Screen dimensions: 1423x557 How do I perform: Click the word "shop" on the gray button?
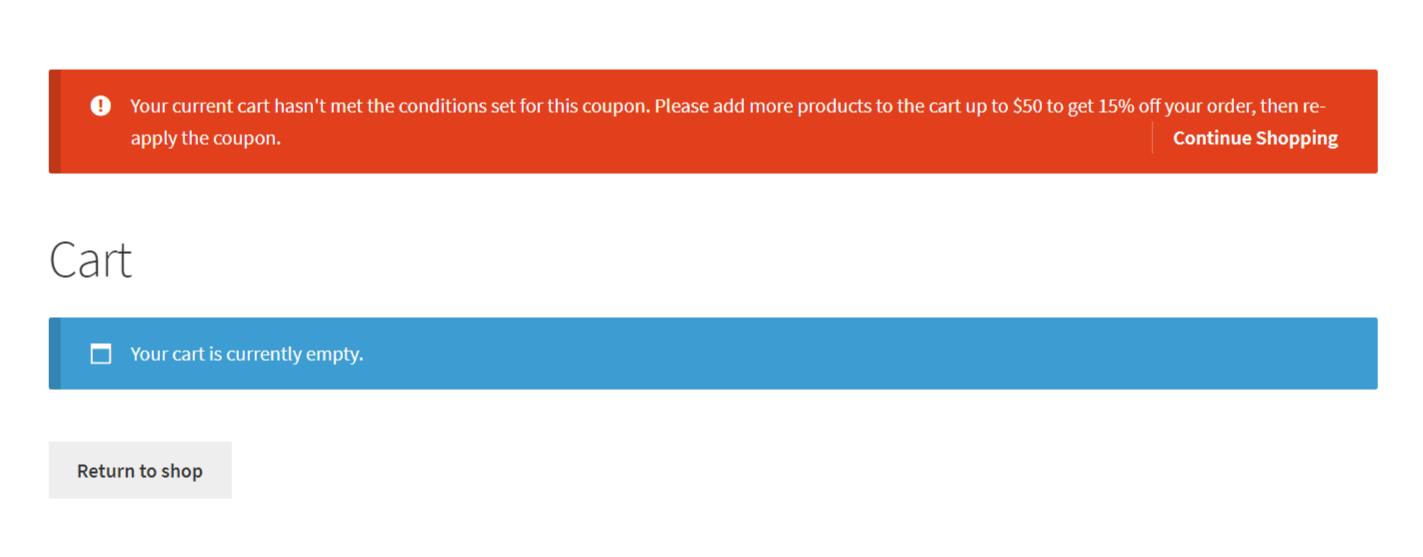coord(182,471)
